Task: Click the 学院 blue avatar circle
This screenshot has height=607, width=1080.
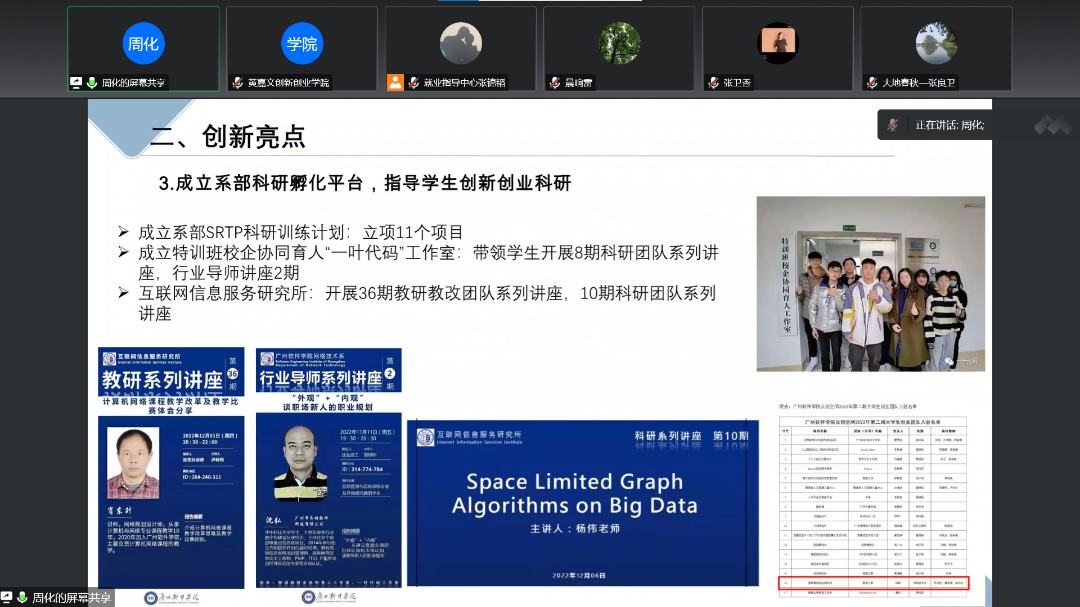Action: 301,44
